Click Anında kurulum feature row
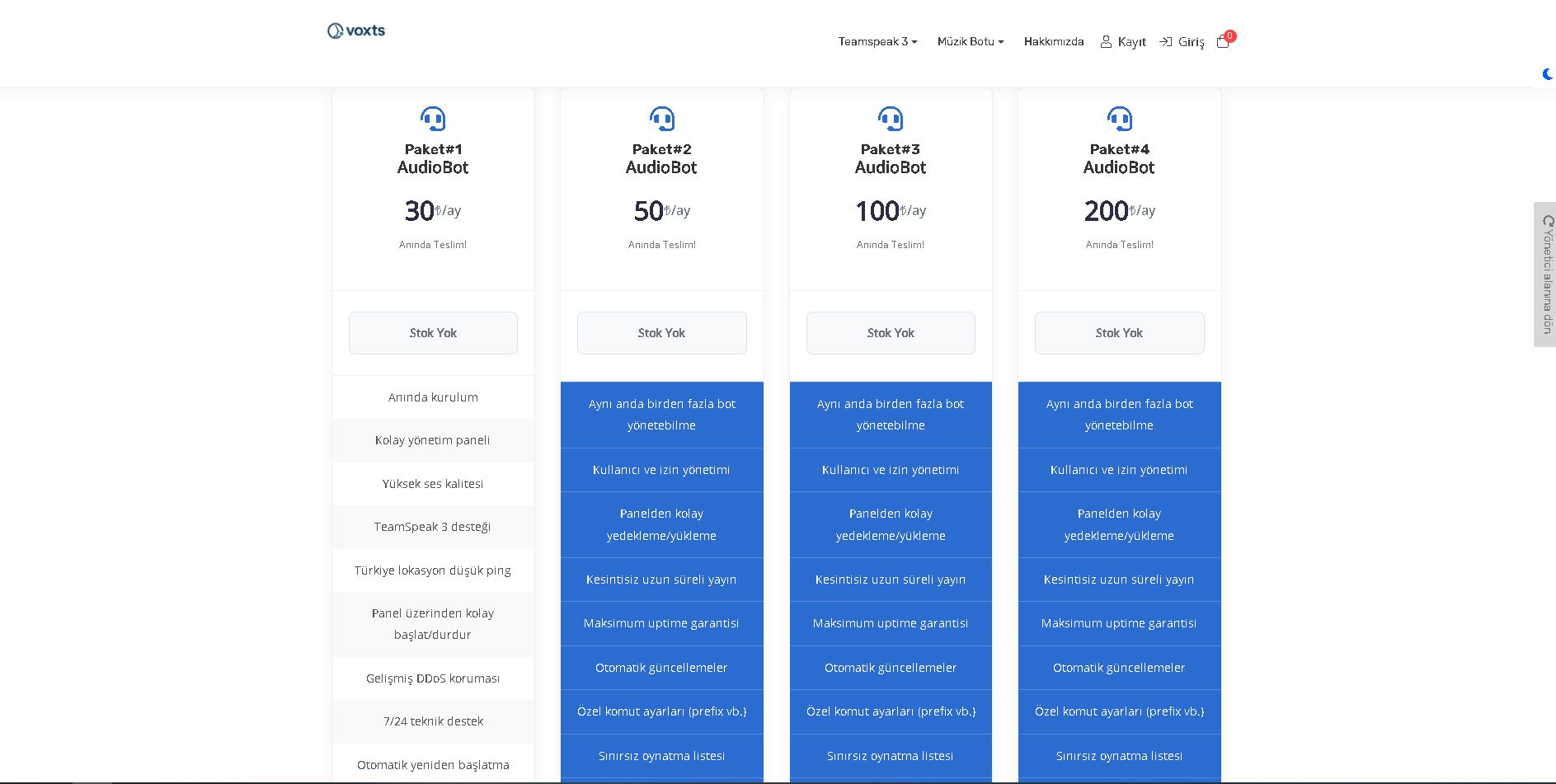The image size is (1556, 784). tap(433, 397)
